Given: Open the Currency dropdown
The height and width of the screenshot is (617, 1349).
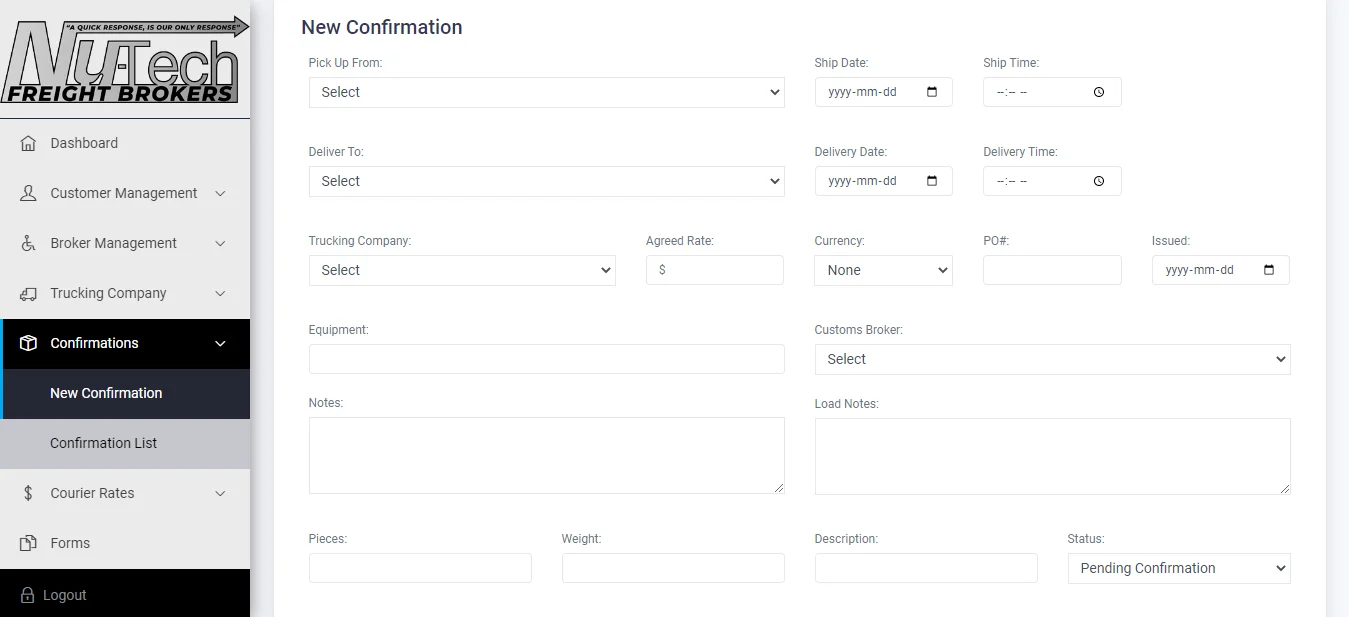Looking at the screenshot, I should [883, 270].
